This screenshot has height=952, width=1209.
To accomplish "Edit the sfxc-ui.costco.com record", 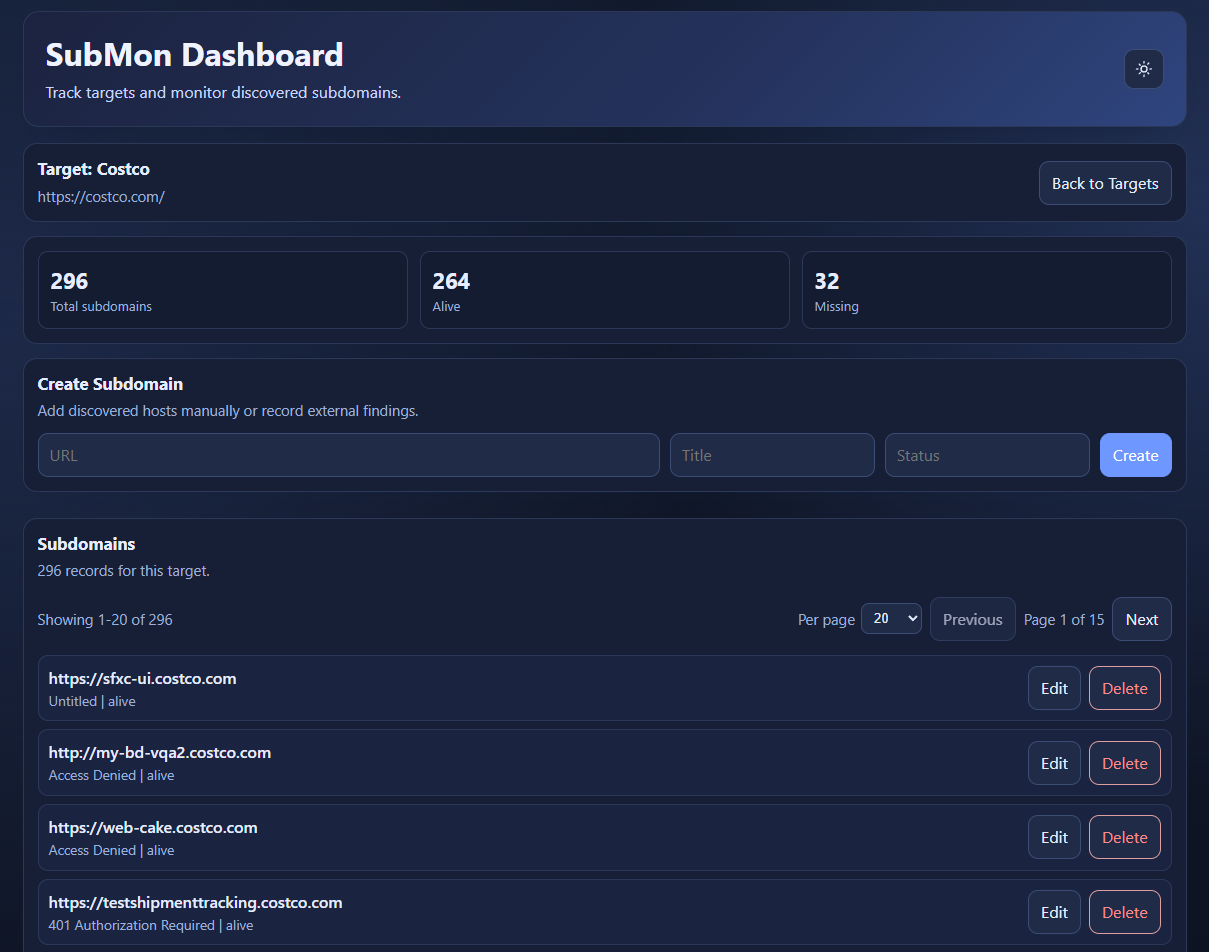I will pyautogui.click(x=1054, y=688).
